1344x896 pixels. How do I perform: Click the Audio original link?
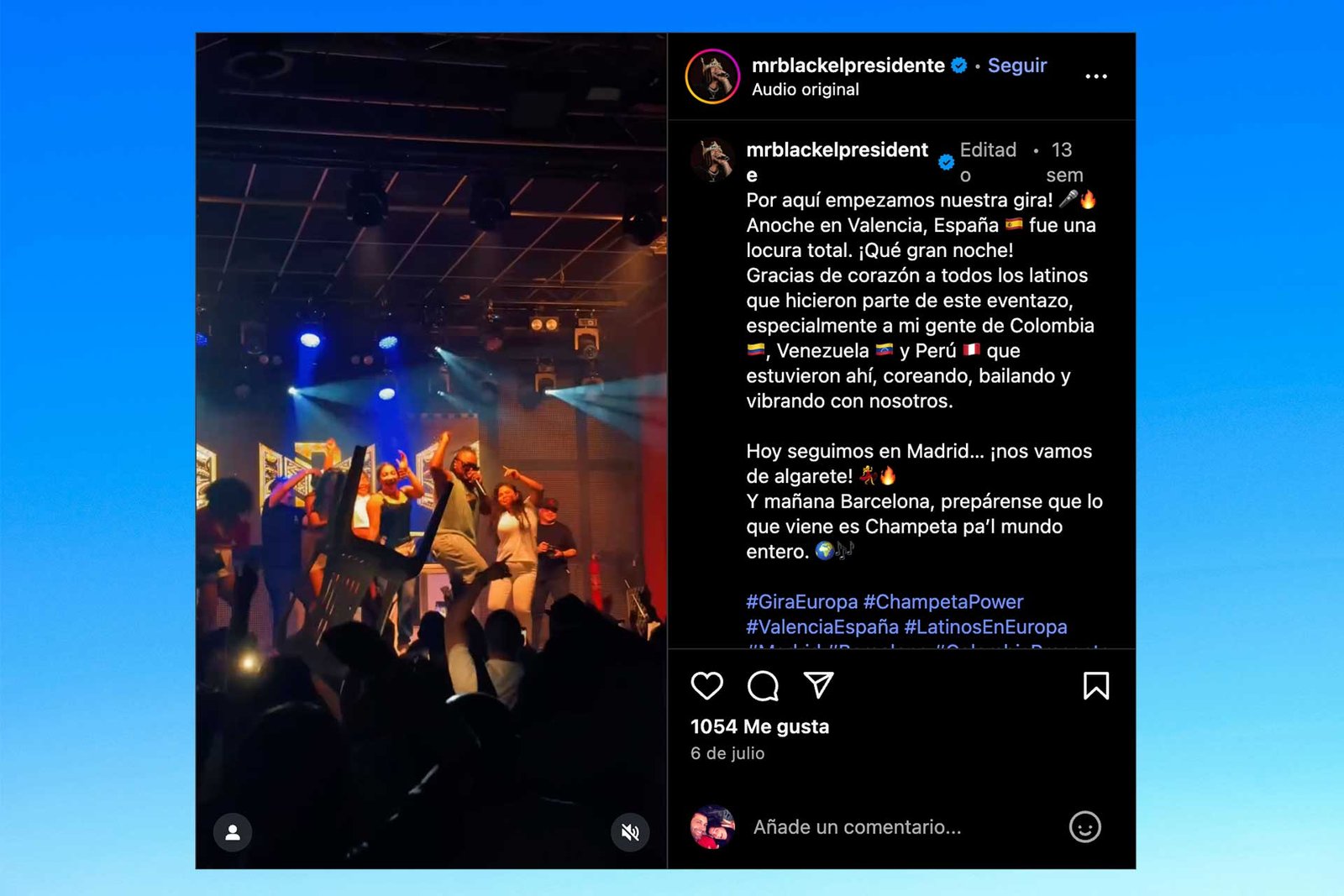point(806,90)
